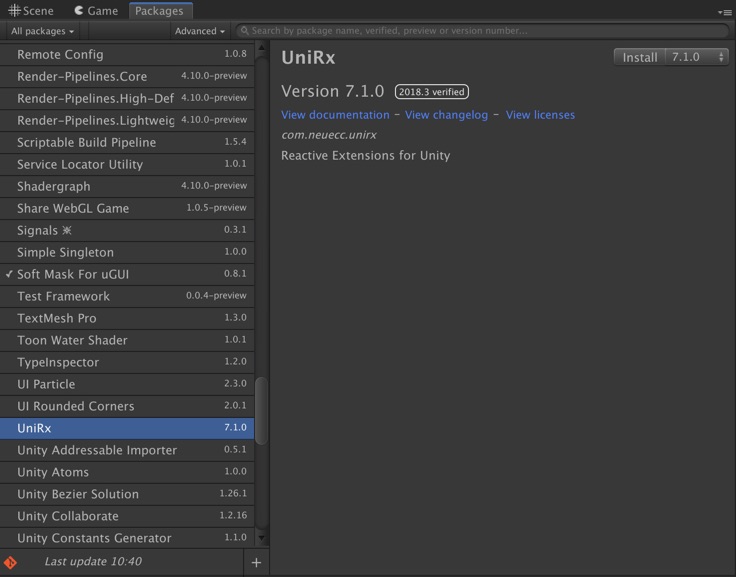736x577 pixels.
Task: Select the UniRx row in list
Action: click(x=127, y=428)
